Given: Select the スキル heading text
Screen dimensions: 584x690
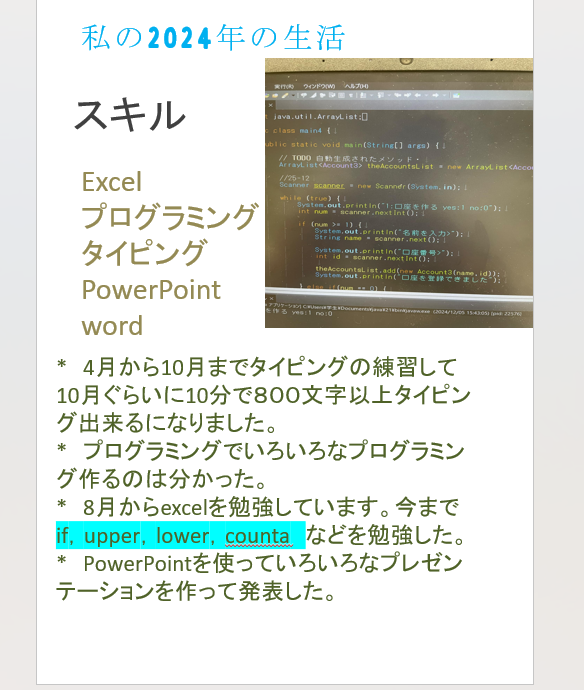Looking at the screenshot, I should pyautogui.click(x=130, y=115).
